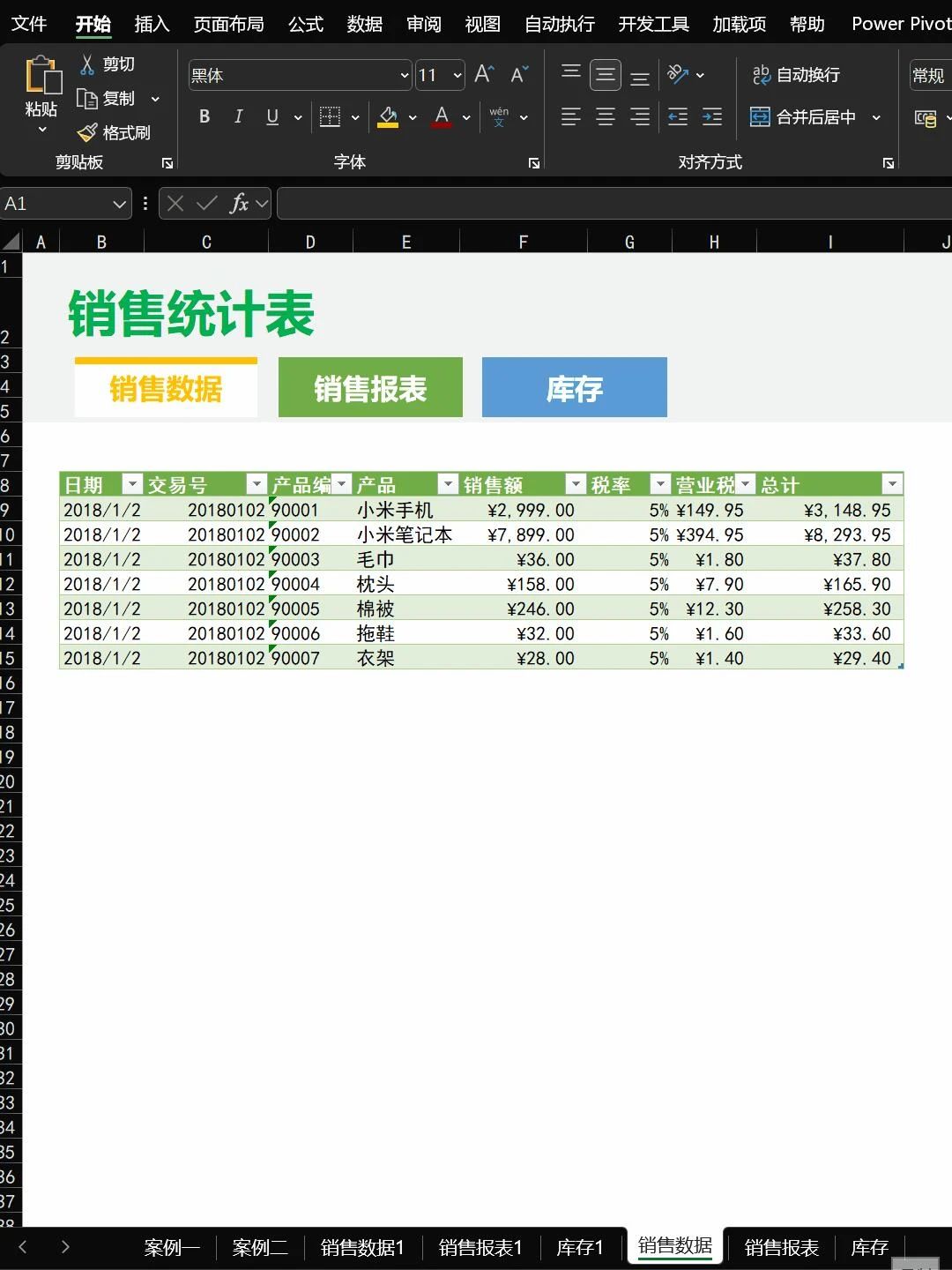Open the 总计 column filter dropdown
952x1270 pixels.
pos(892,483)
